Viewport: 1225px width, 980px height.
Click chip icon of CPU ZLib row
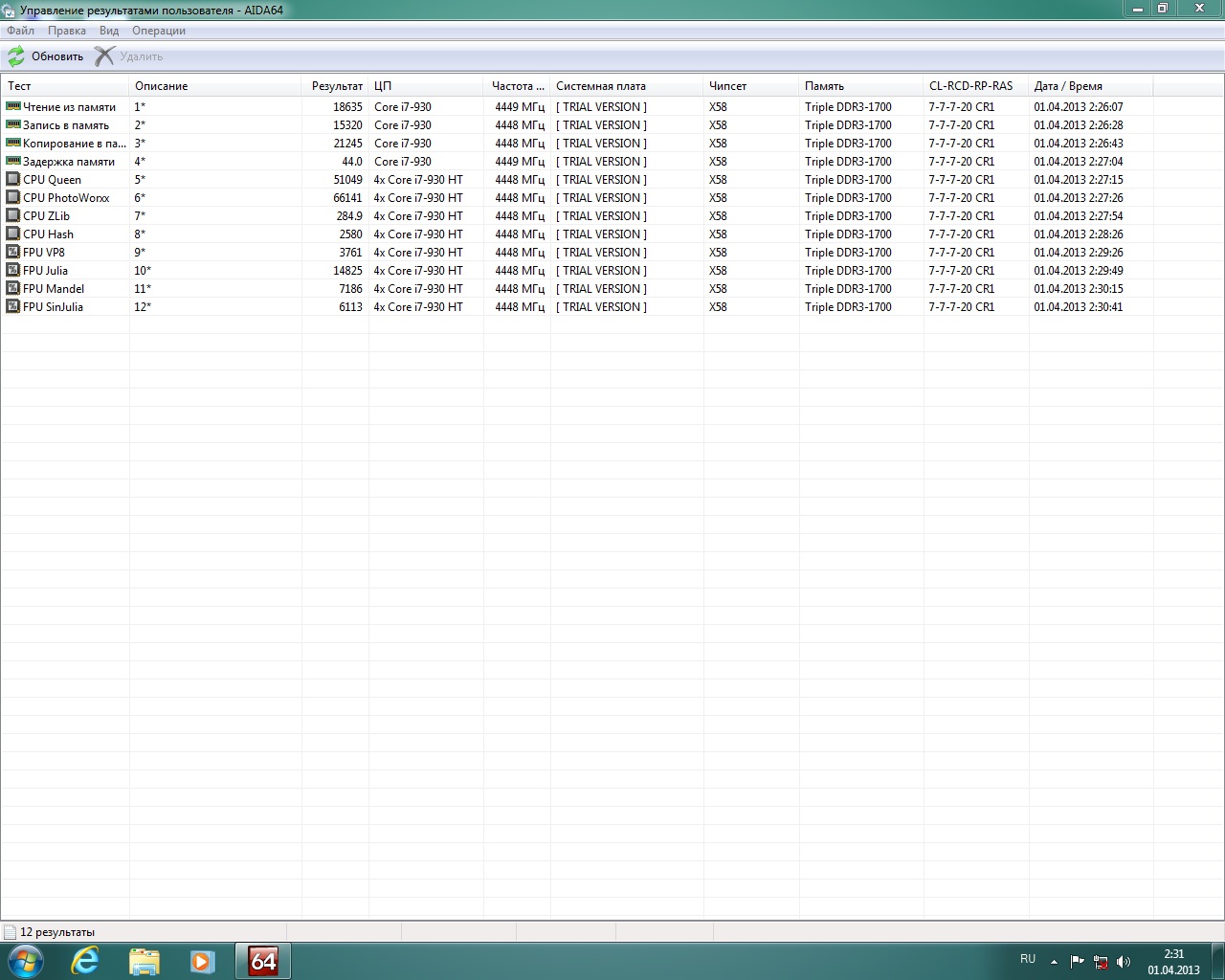(13, 216)
